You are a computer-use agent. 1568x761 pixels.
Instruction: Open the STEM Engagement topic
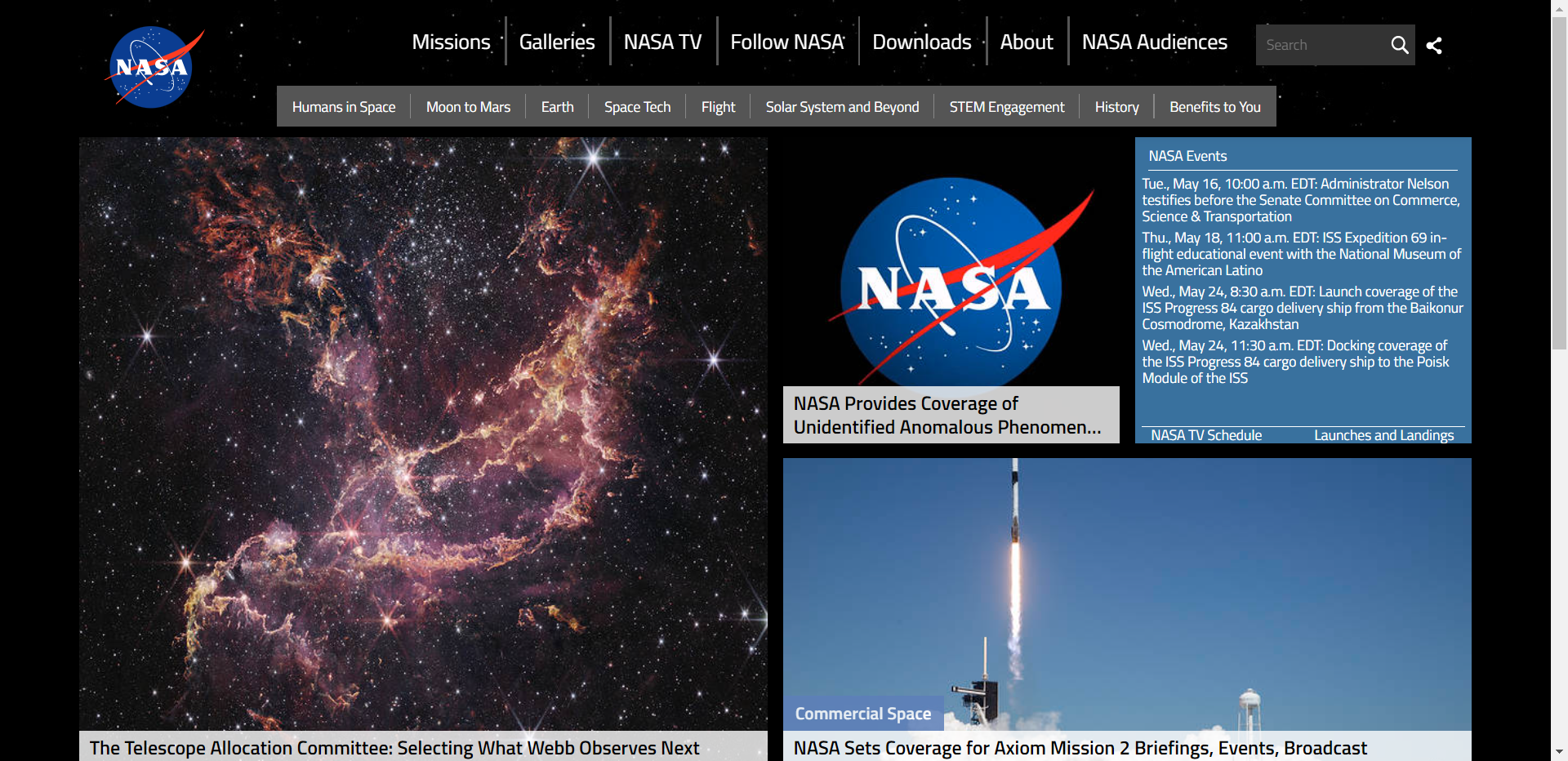coord(1006,107)
